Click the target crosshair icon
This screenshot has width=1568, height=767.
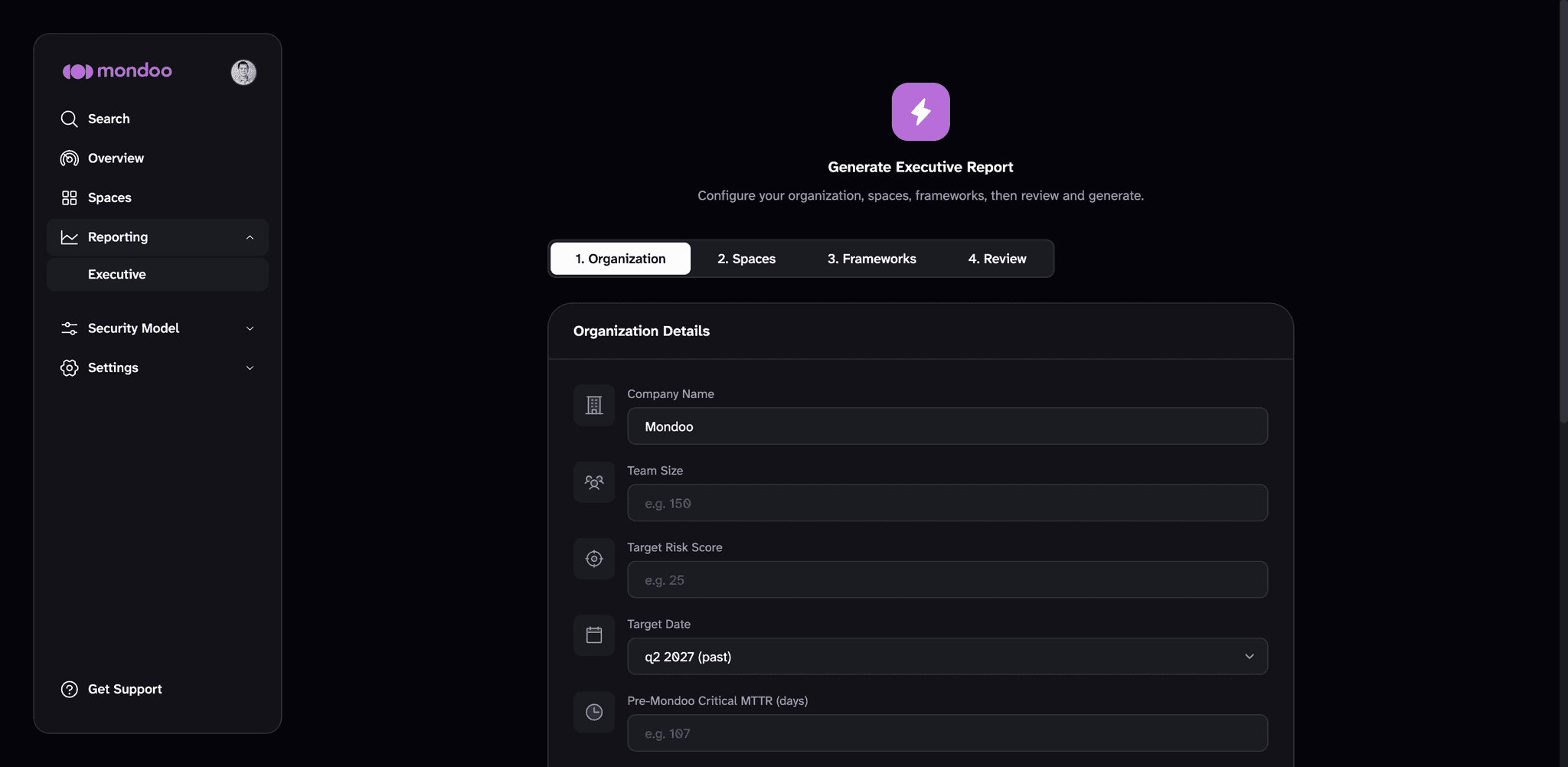pyautogui.click(x=594, y=559)
